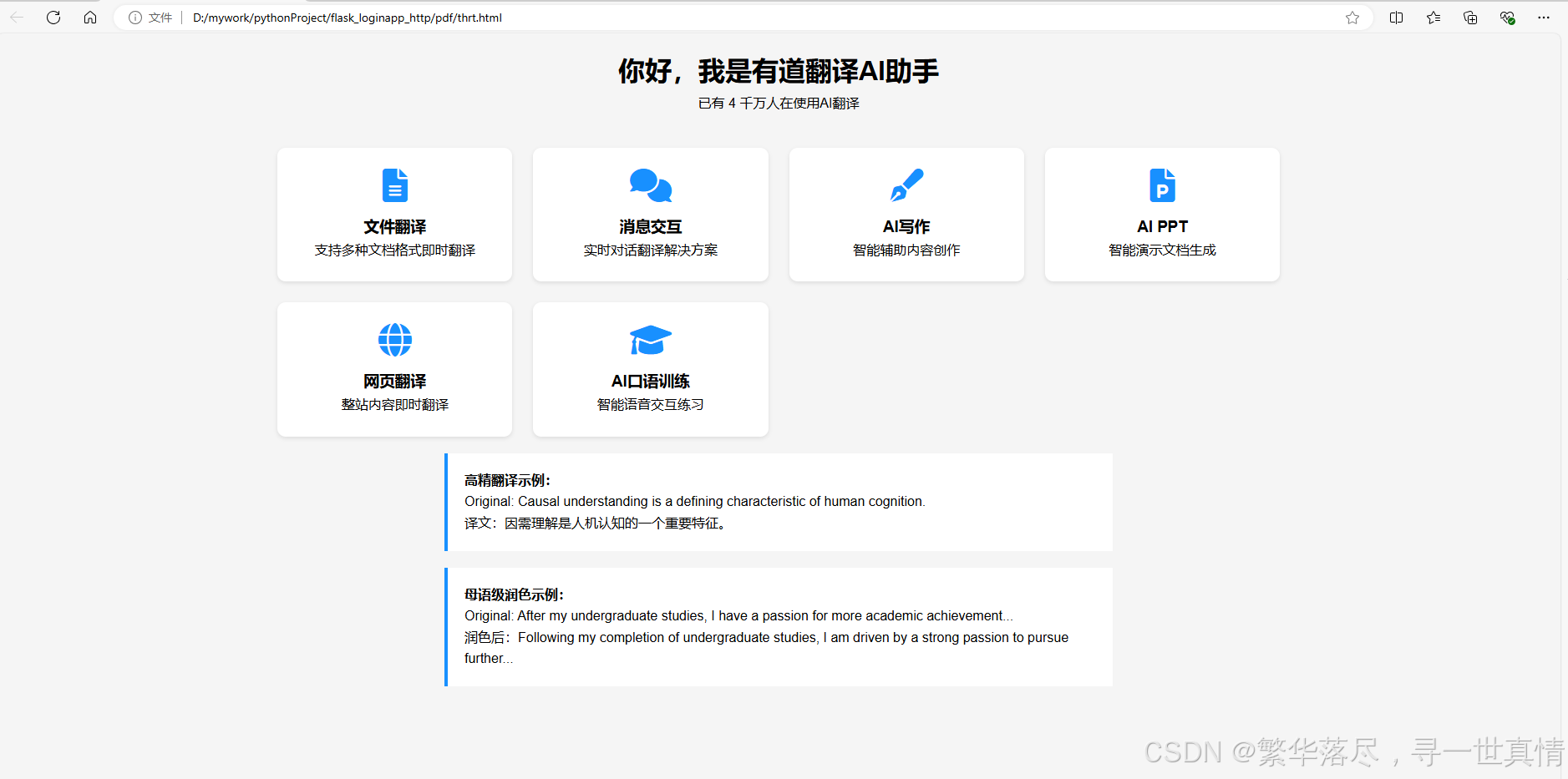Click the heading 你好，我是有道翻译AI助手
This screenshot has width=1568, height=779.
pos(779,71)
